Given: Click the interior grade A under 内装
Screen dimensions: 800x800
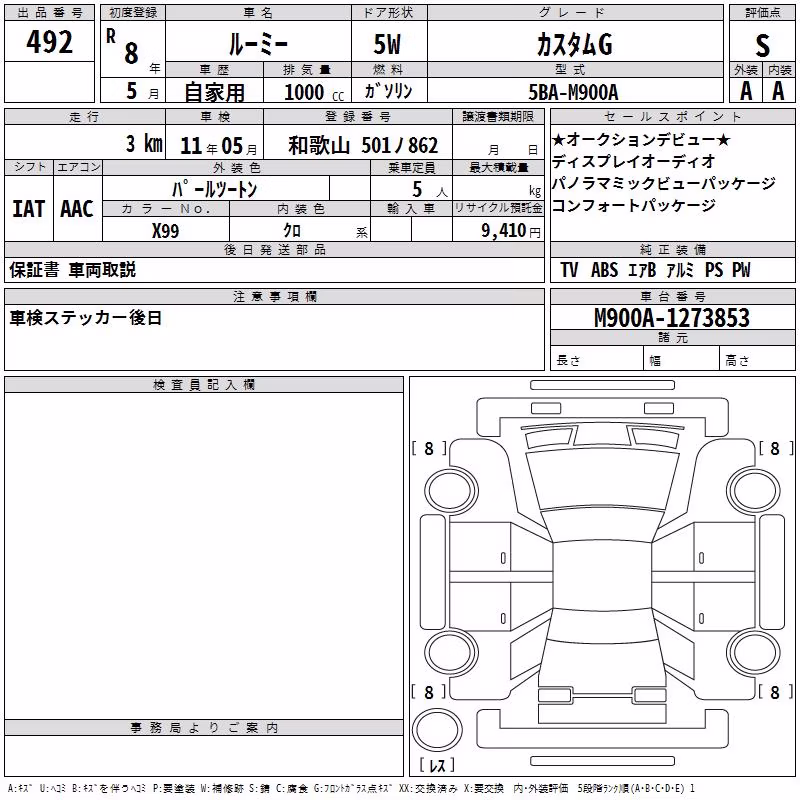Looking at the screenshot, I should click(x=778, y=91).
